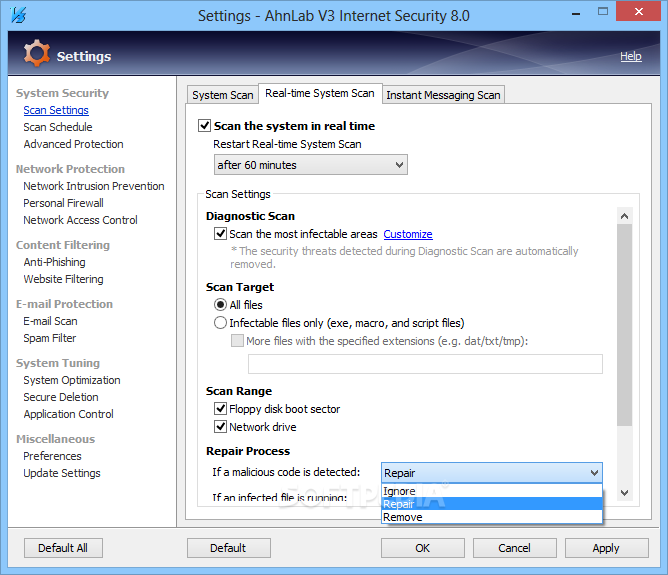
Task: Click the AhnLab V3 title bar logo
Action: click(18, 15)
